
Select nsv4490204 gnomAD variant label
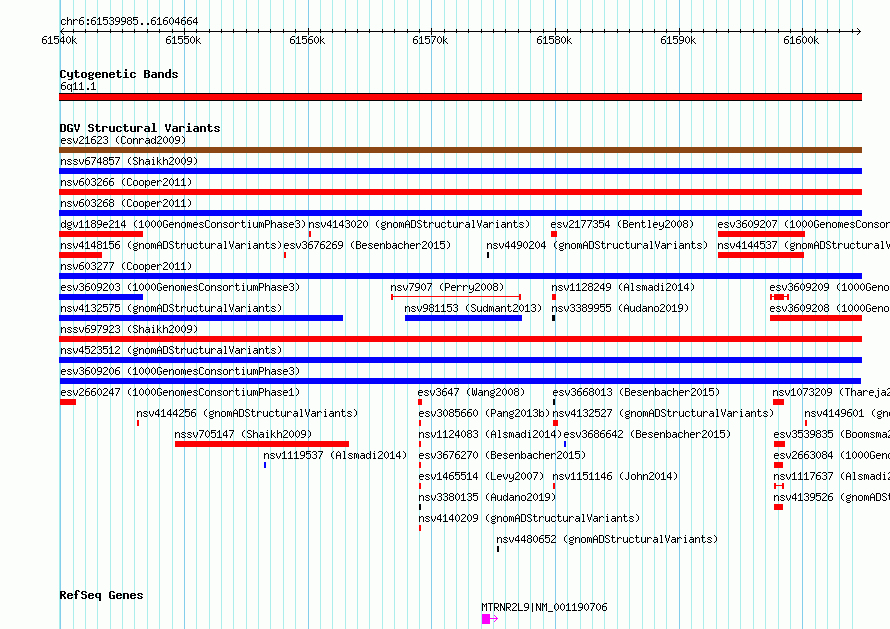[597, 245]
